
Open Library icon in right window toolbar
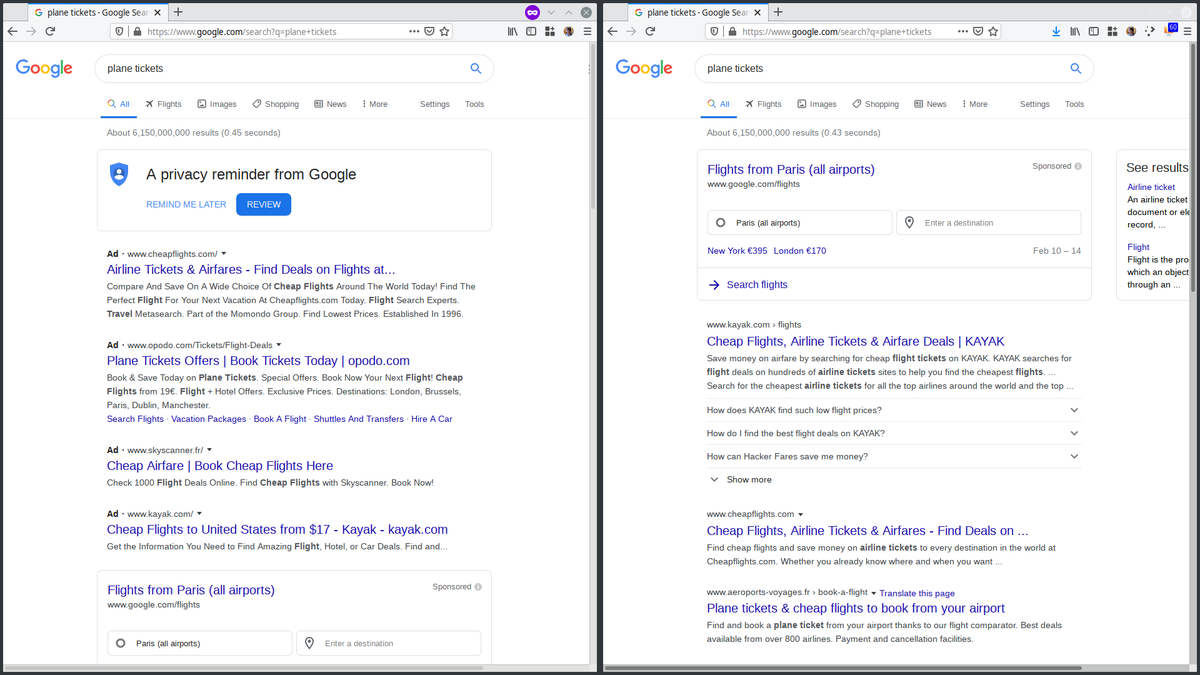click(1075, 31)
